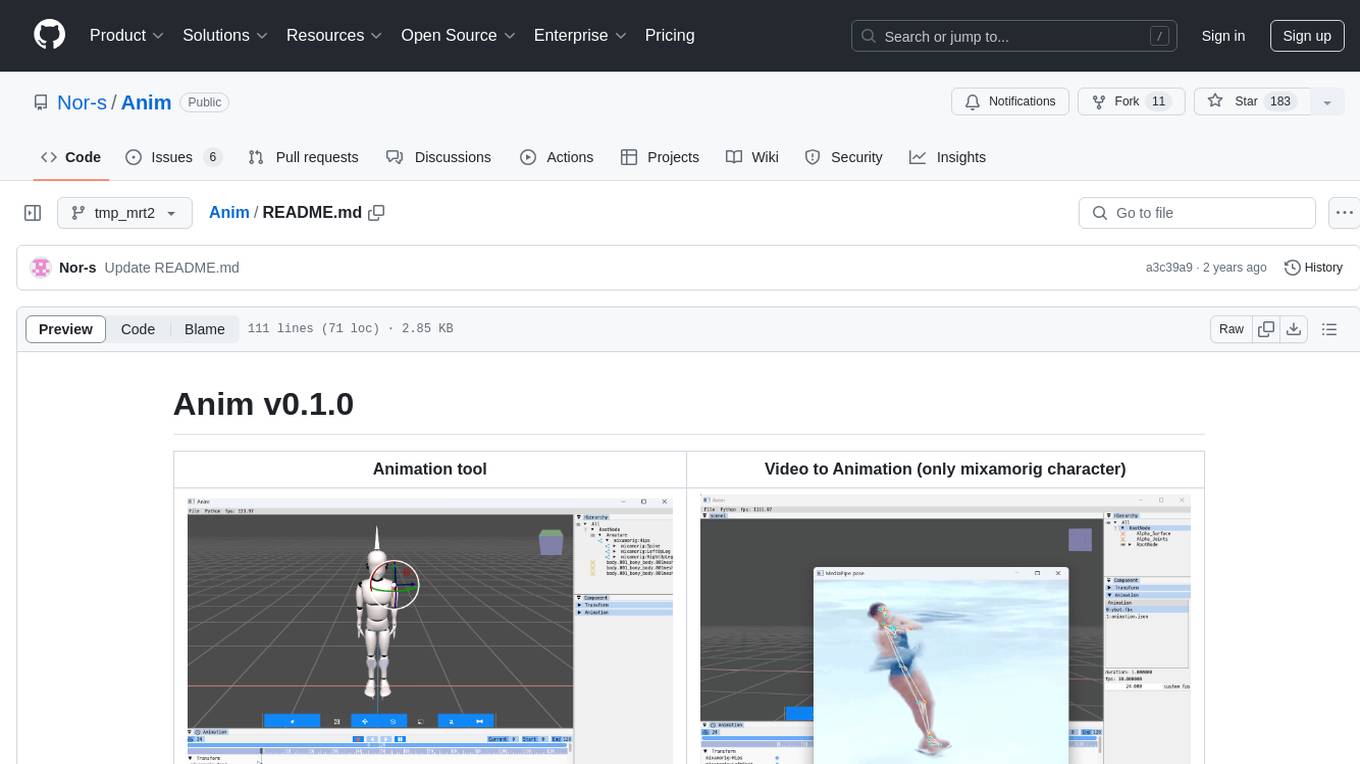This screenshot has width=1360, height=764.
Task: Download the raw file
Action: tap(1294, 329)
